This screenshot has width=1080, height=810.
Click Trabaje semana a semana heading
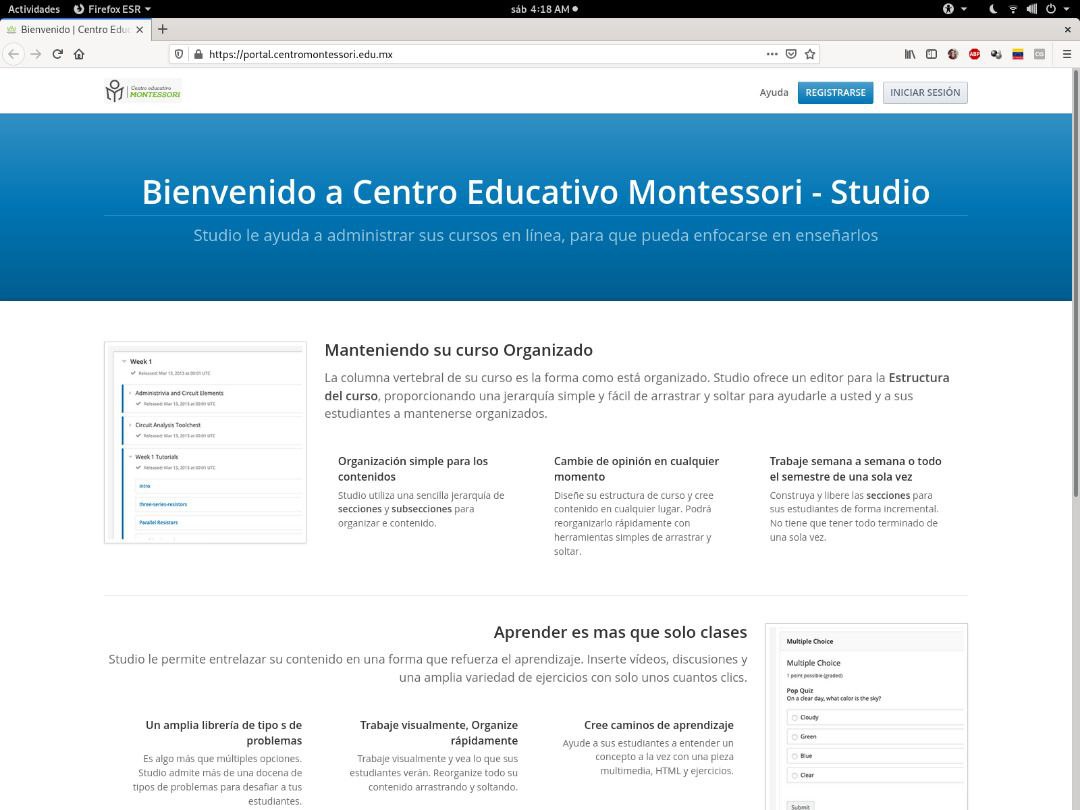tap(855, 469)
